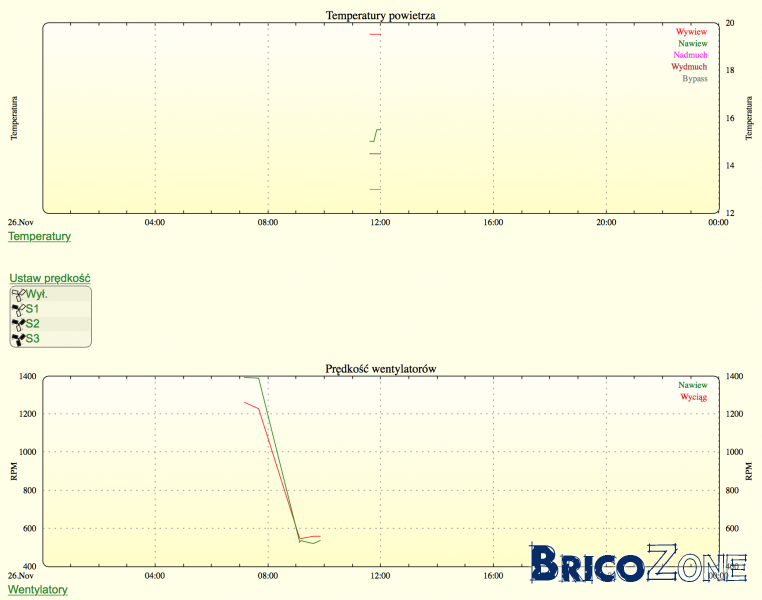The height and width of the screenshot is (600, 762).
Task: Click the fan icon beside S3
Action: tap(18, 339)
